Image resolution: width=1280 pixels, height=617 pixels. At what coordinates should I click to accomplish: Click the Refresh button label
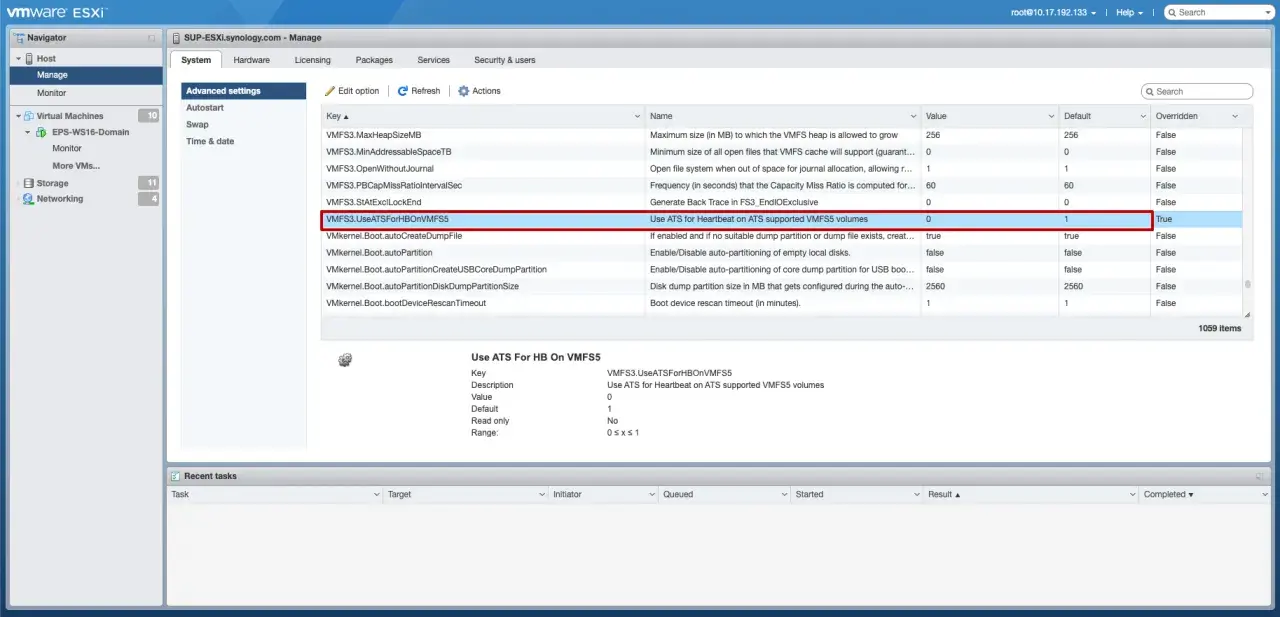click(x=425, y=91)
